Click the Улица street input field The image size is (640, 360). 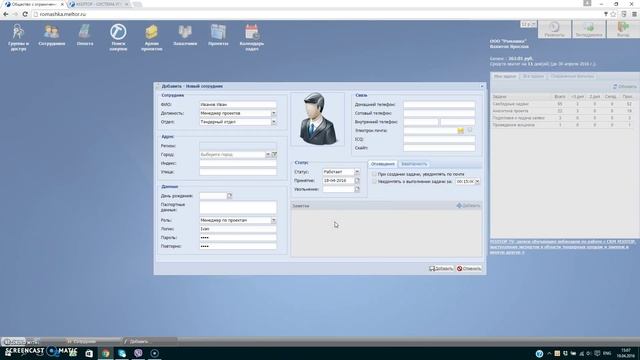click(x=238, y=172)
